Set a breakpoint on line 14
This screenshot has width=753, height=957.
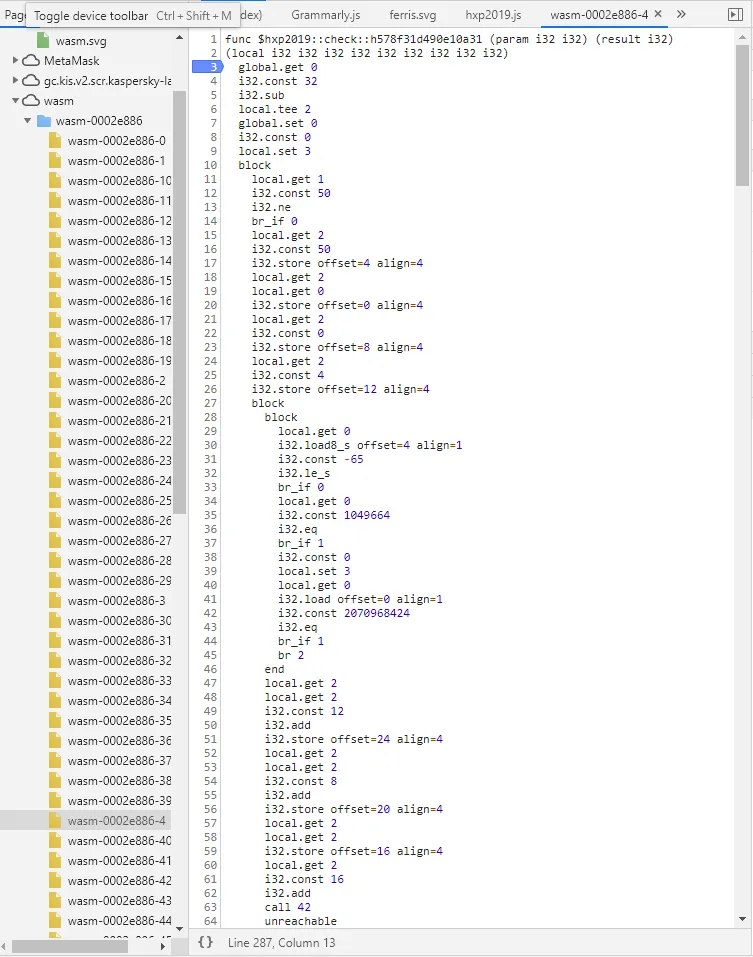click(x=210, y=221)
